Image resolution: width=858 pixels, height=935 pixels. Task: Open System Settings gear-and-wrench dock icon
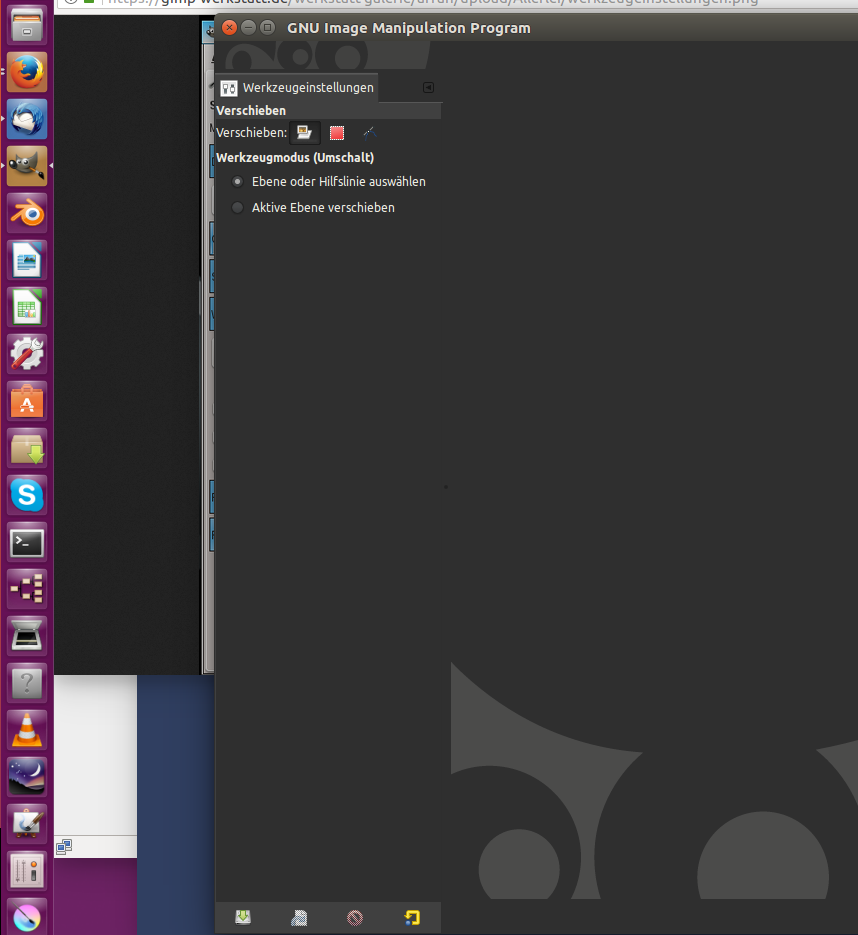coord(27,354)
